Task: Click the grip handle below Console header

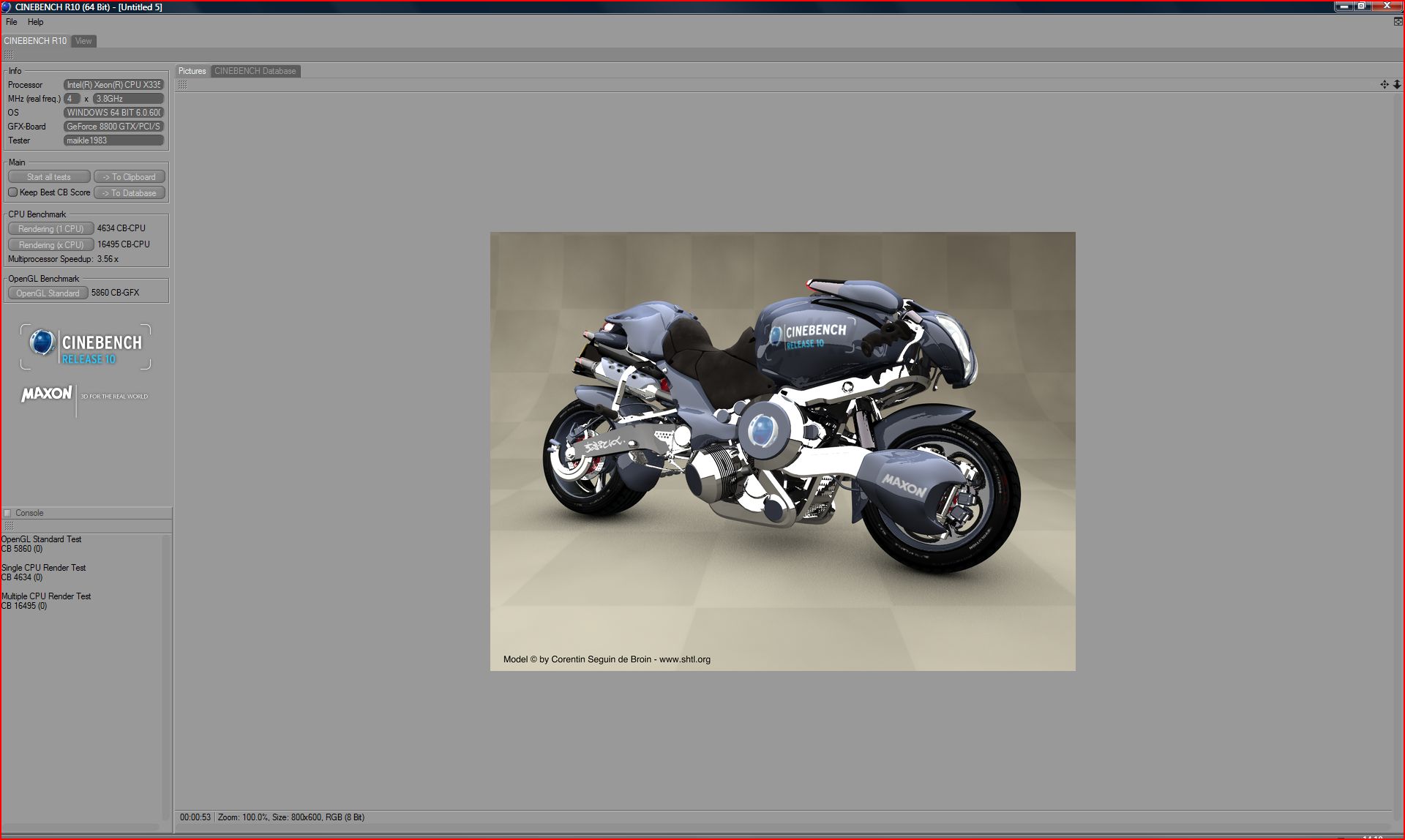Action: point(9,526)
